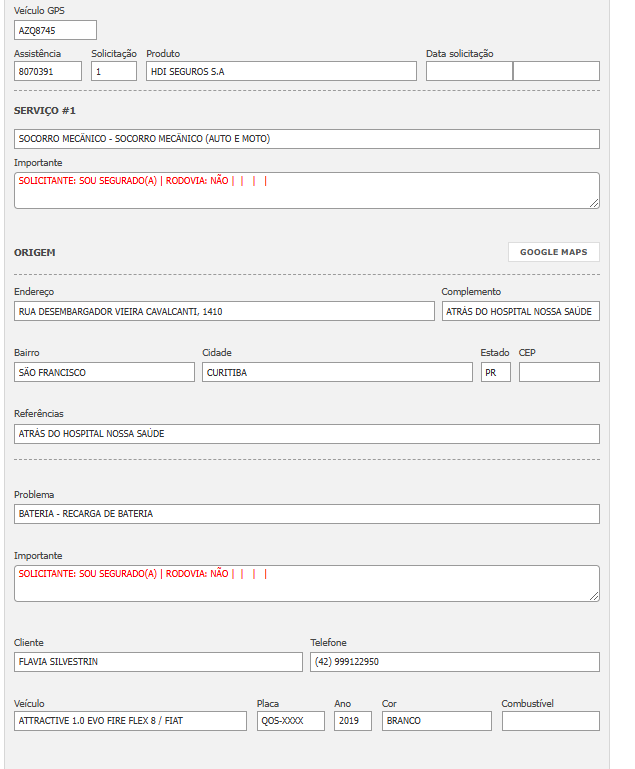Viewport: 635px width, 769px height.
Task: Focus the Estado field showing PR
Action: [495, 372]
